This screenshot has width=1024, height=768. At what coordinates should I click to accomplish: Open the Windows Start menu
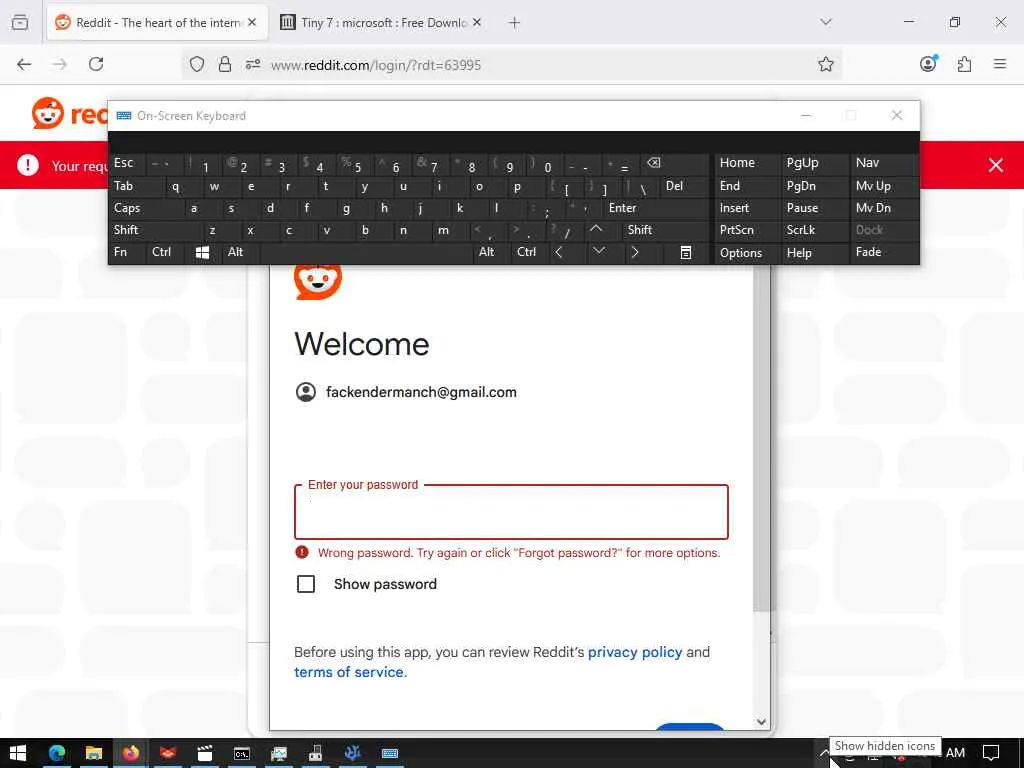click(x=18, y=753)
